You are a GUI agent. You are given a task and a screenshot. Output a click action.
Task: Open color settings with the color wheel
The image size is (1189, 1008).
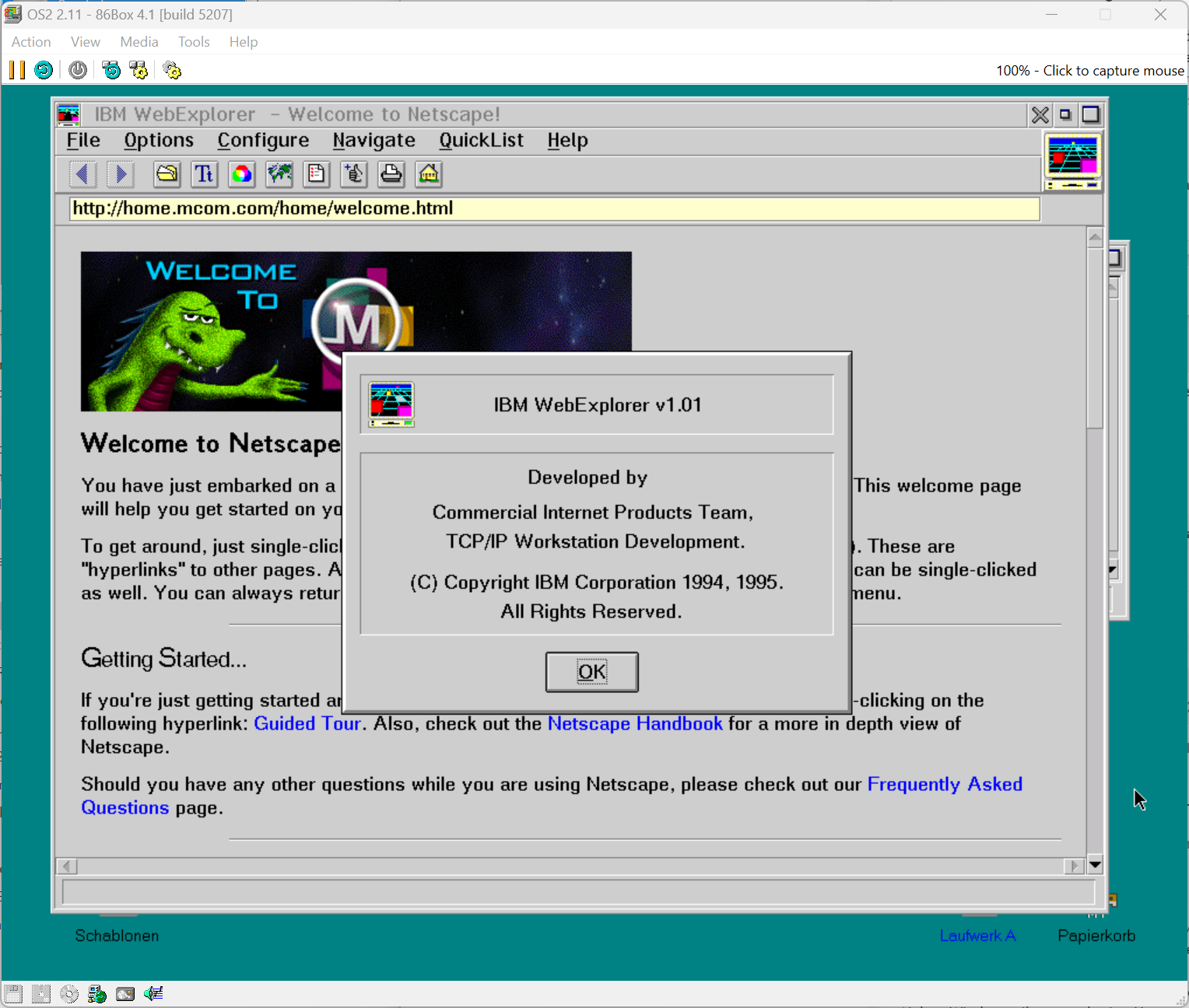[242, 174]
